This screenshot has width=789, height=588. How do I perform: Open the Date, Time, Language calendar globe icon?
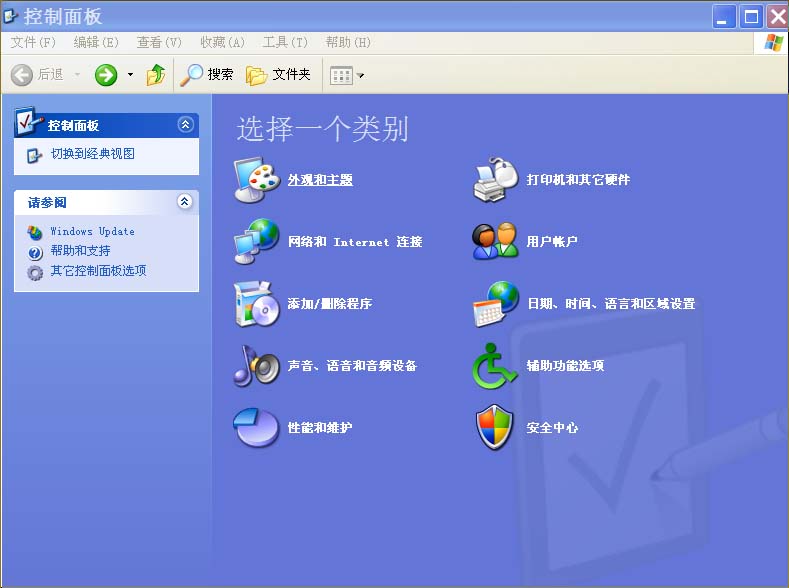point(496,304)
